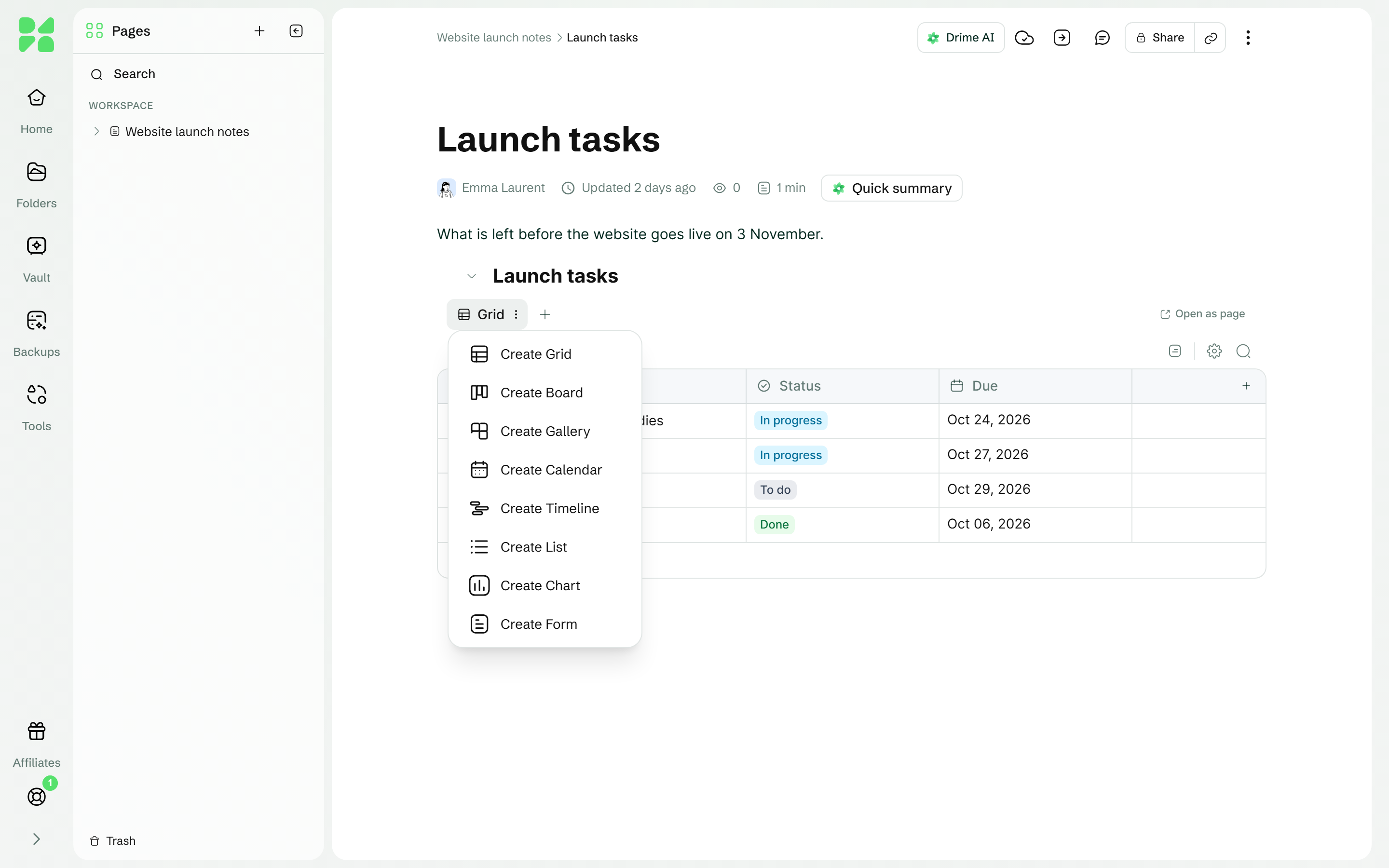This screenshot has width=1389, height=868.
Task: Open the Backups section
Action: 36,334
